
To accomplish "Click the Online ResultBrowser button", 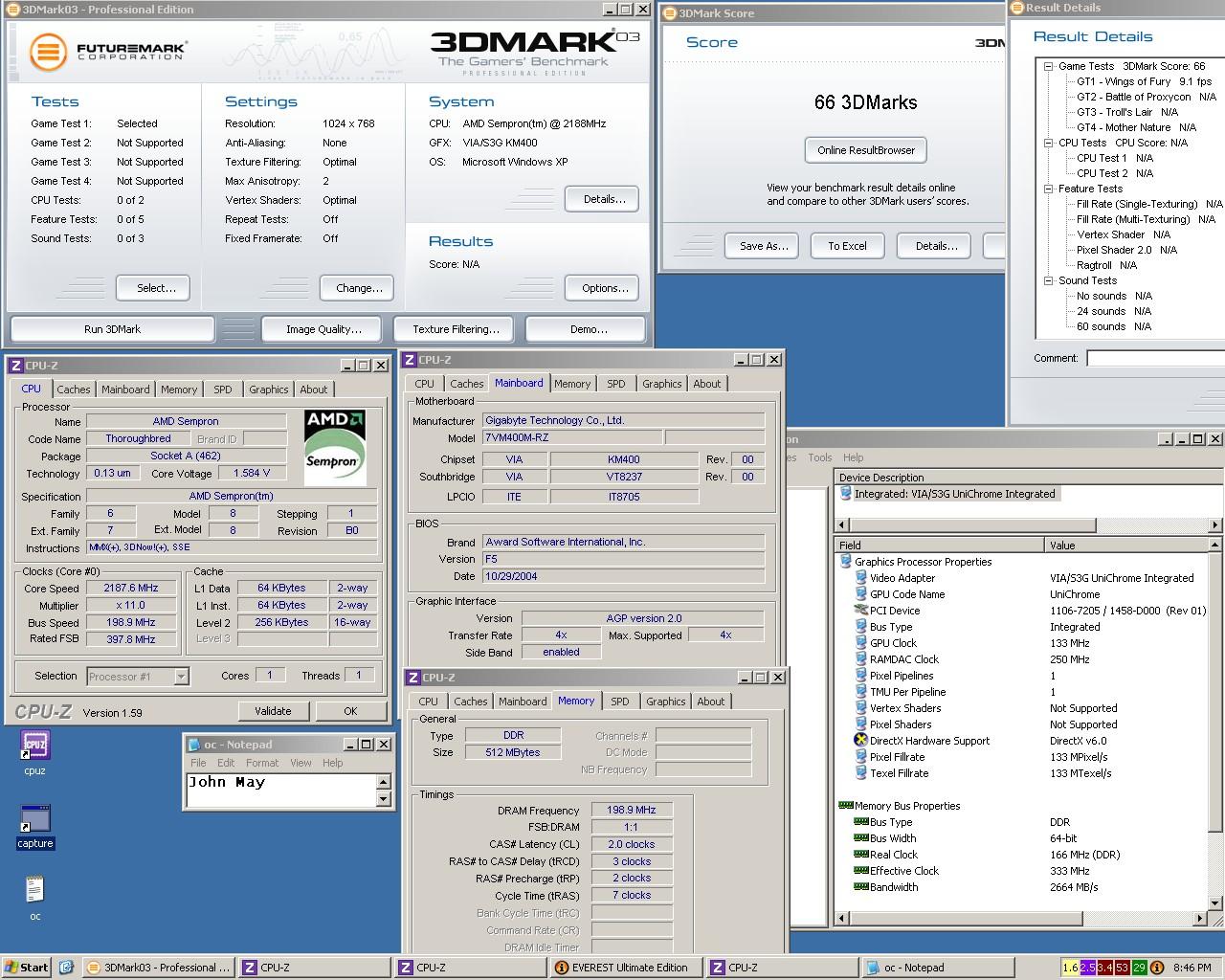I will [x=865, y=150].
